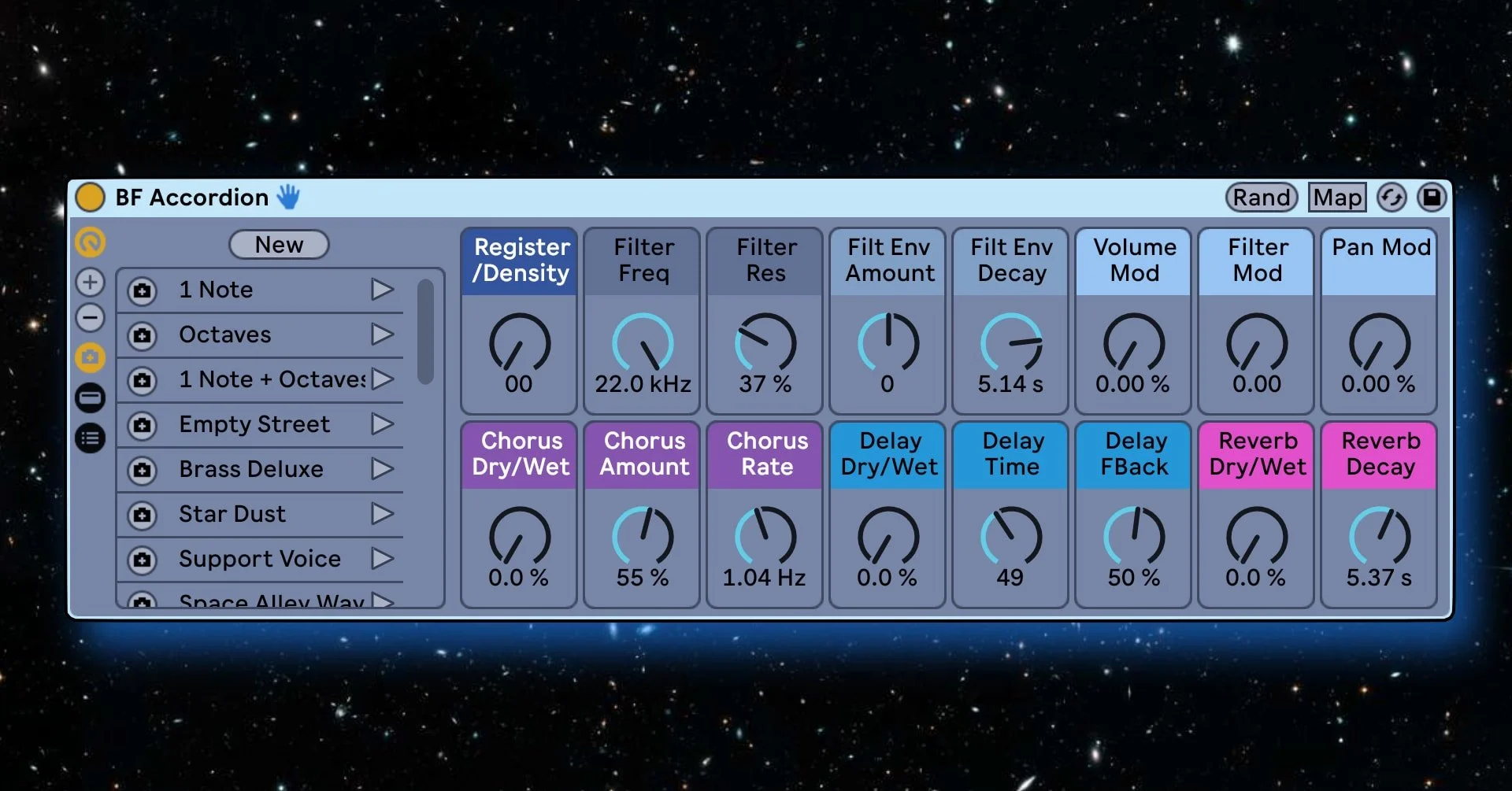
Task: Click the grab hand icon beside BF Accordion
Action: (287, 197)
